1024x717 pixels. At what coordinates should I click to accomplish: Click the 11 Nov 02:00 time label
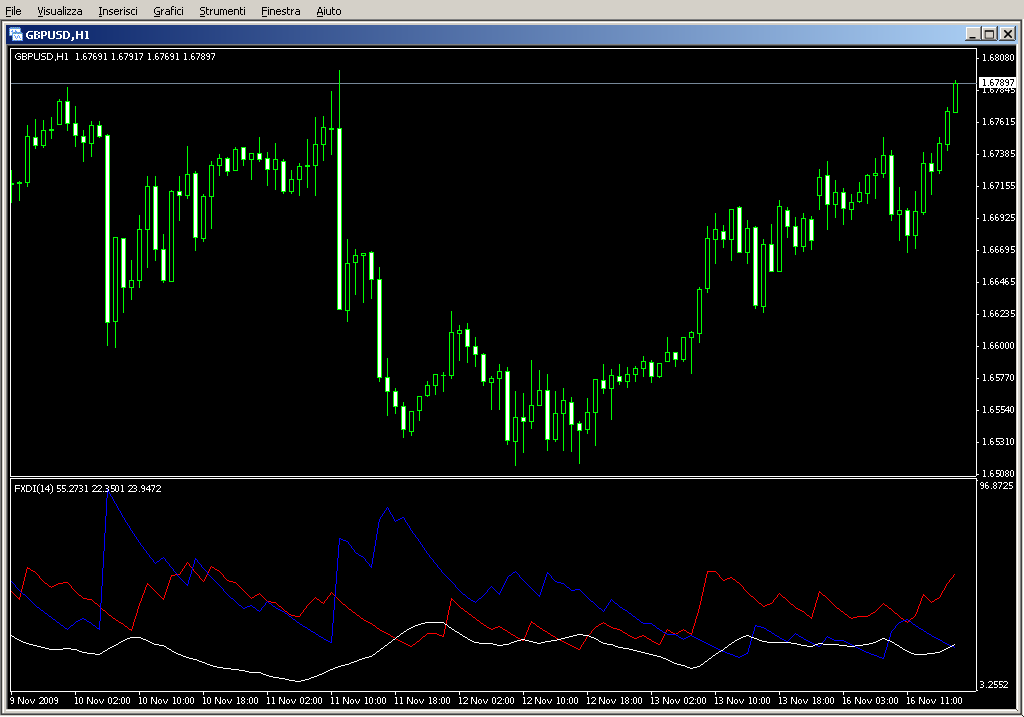pyautogui.click(x=294, y=701)
